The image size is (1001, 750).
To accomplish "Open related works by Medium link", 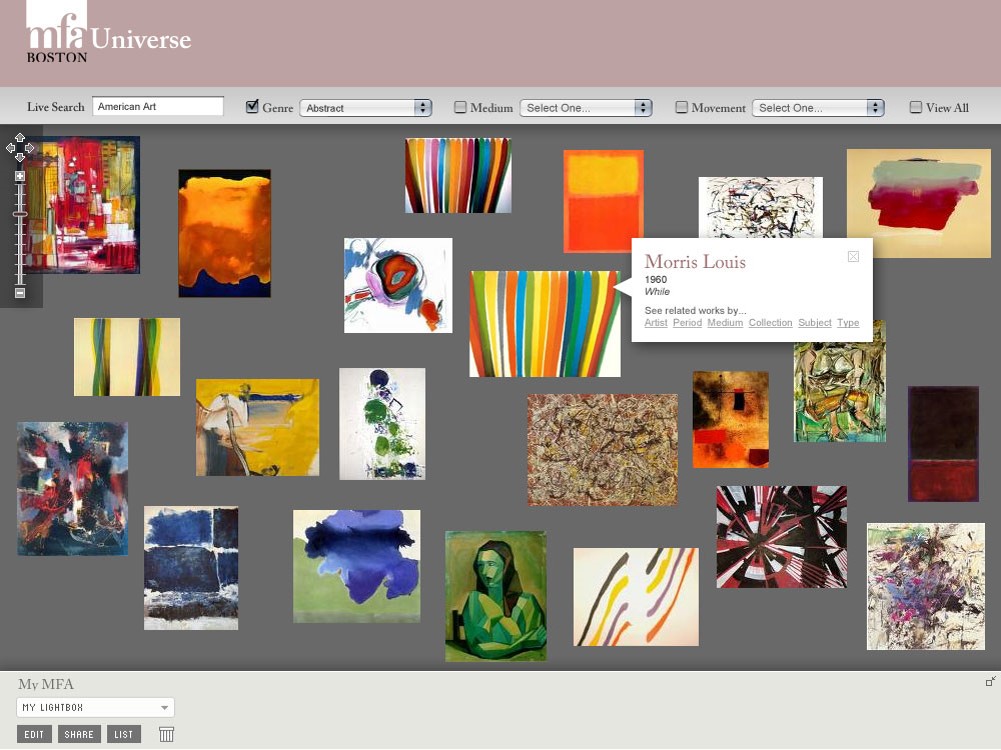I will [725, 323].
